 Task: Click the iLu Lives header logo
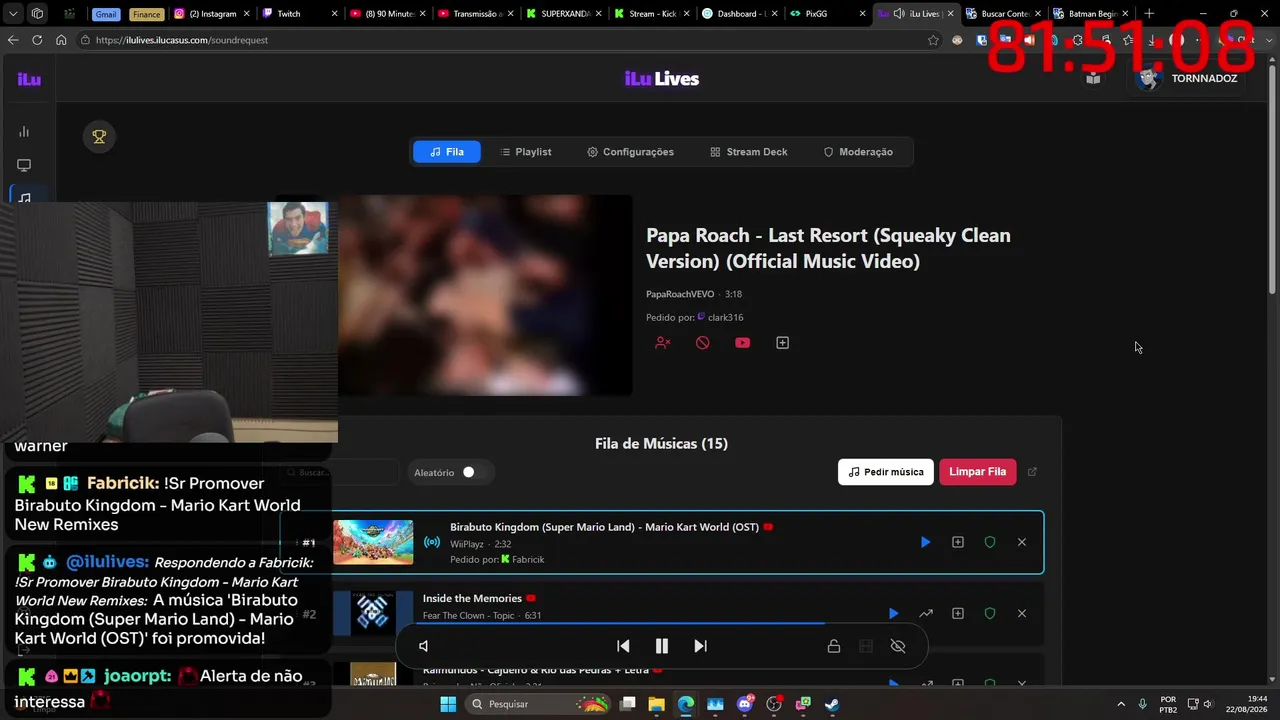(x=662, y=79)
